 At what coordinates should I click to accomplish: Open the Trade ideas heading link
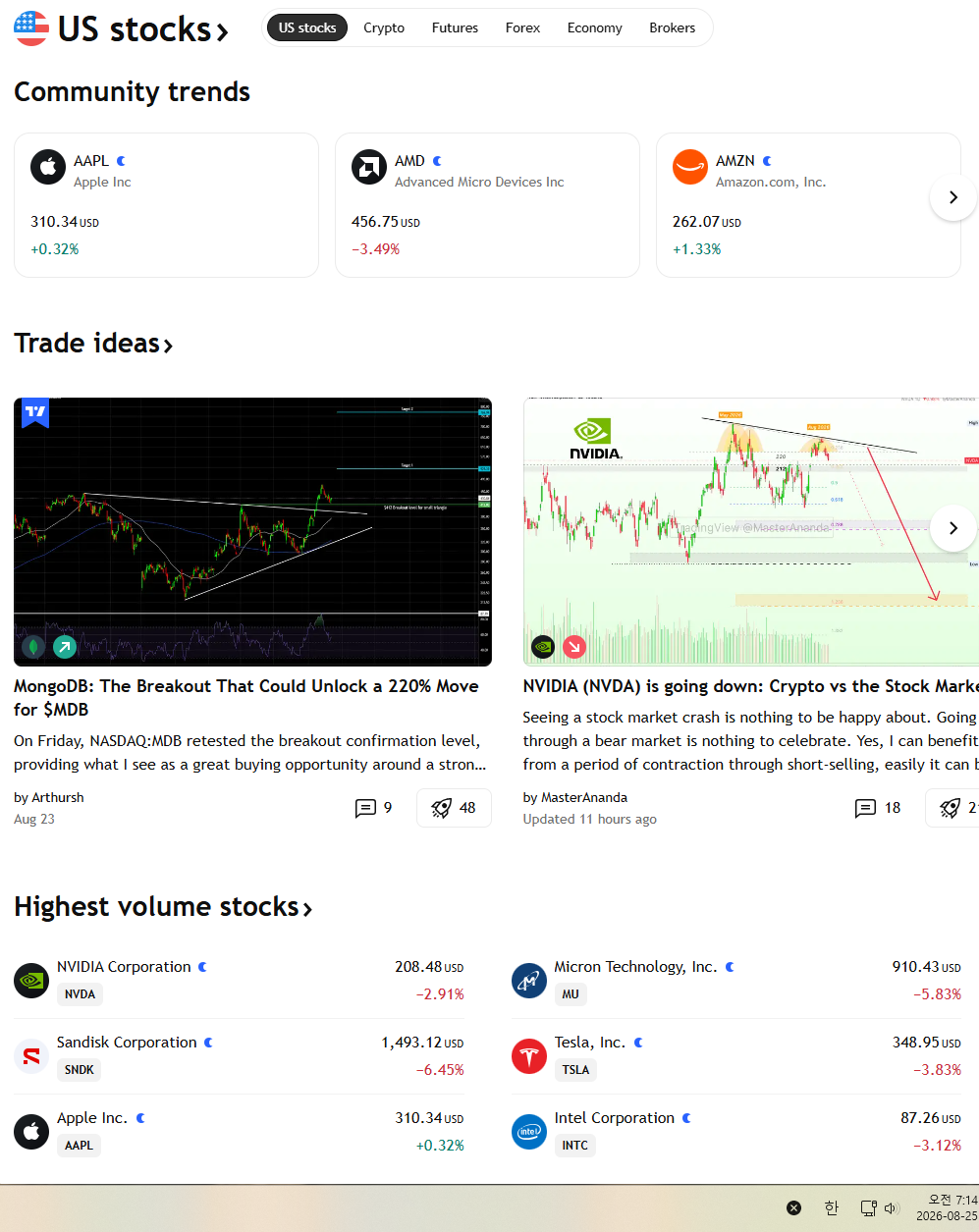[93, 343]
